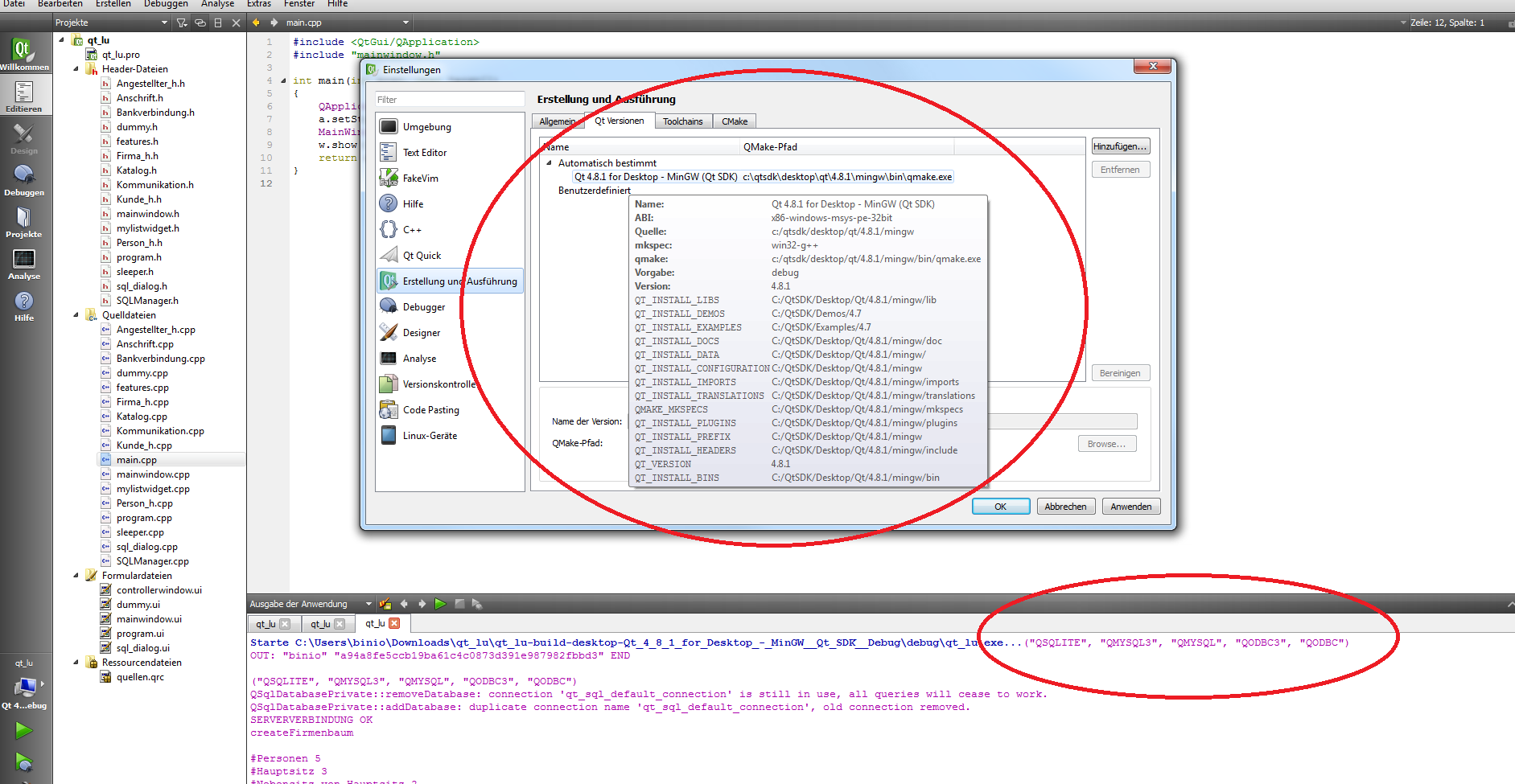
Task: Stop the running application in output toolbar
Action: [459, 604]
